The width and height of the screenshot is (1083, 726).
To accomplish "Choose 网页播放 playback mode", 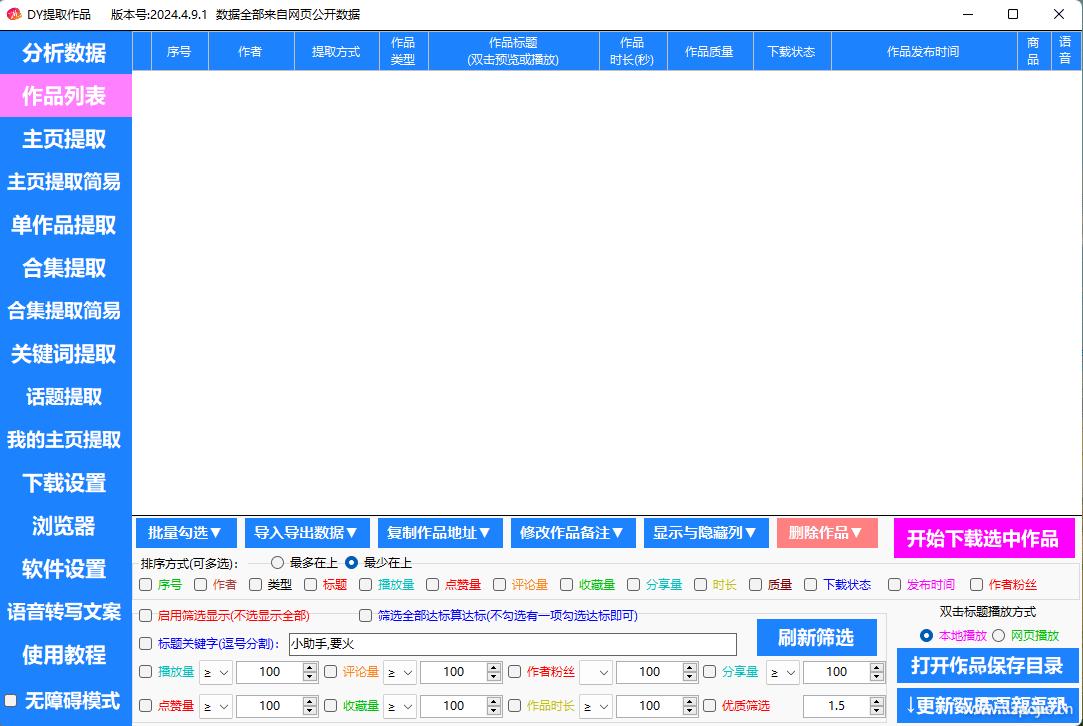I will tap(998, 635).
